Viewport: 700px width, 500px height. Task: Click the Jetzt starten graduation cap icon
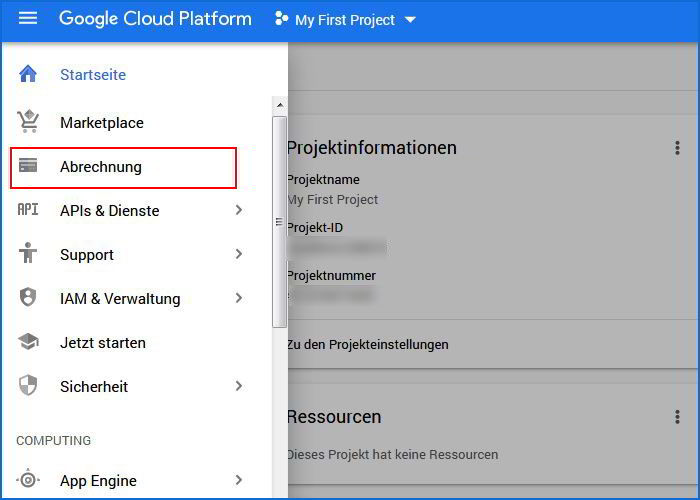(28, 342)
